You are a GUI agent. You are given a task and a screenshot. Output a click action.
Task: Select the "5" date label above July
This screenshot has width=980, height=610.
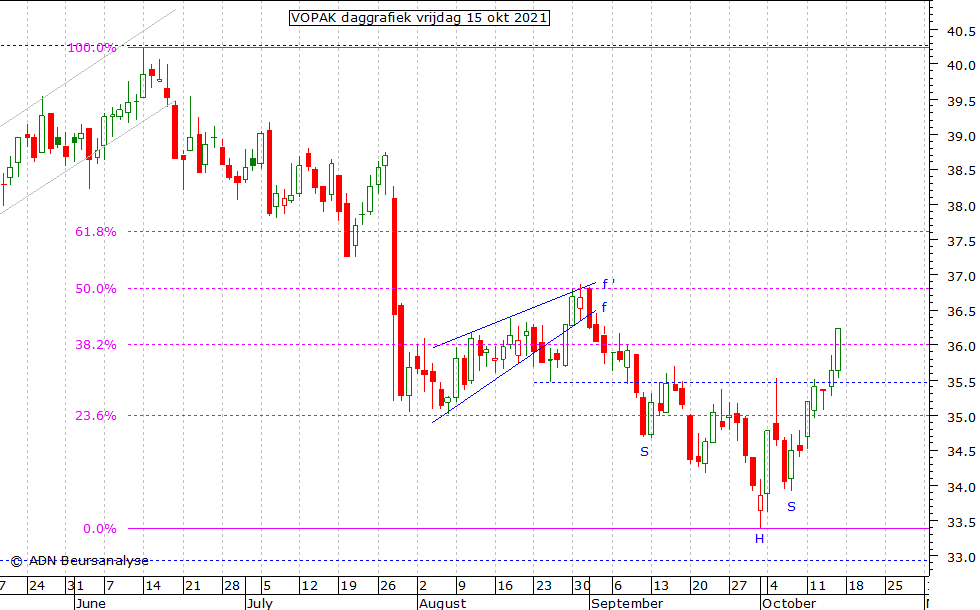click(267, 586)
